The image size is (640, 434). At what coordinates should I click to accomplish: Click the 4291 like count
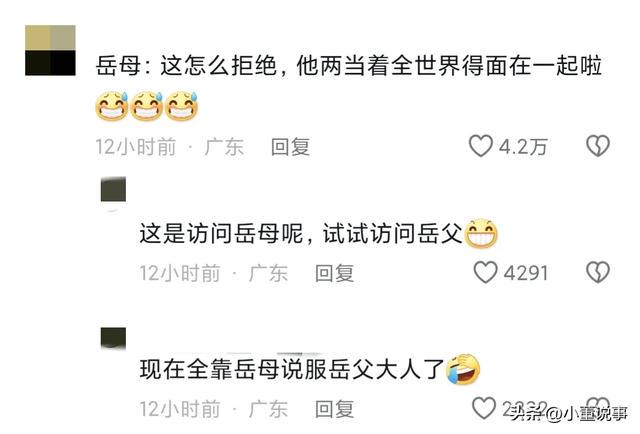click(x=526, y=273)
